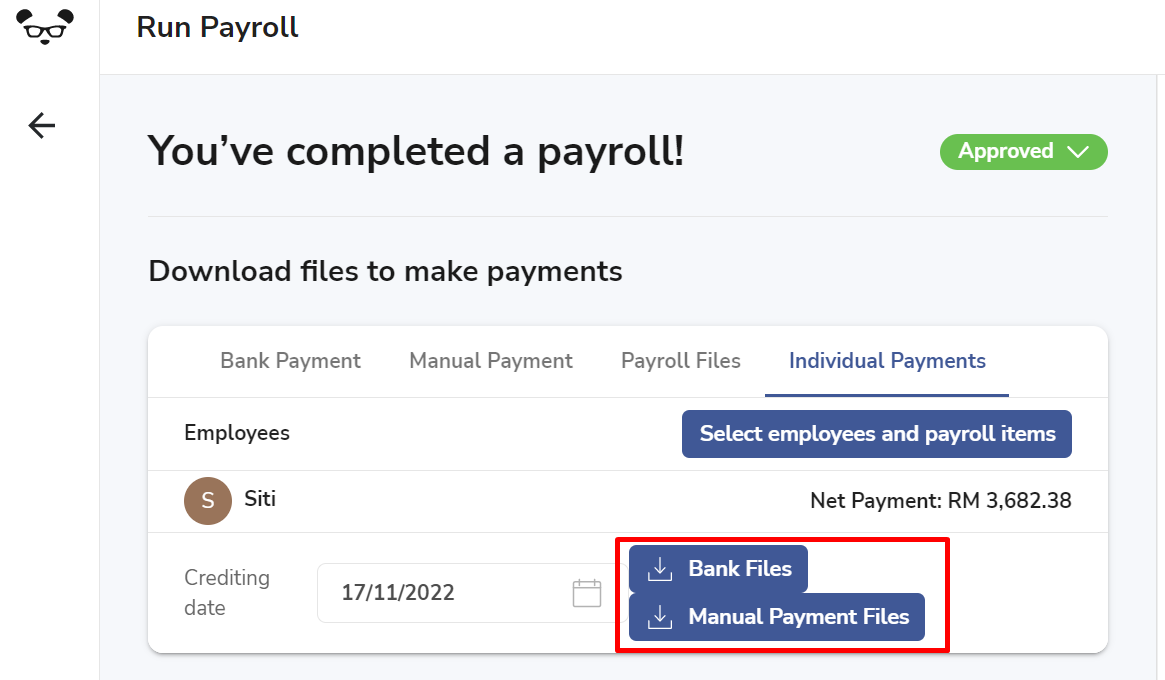The image size is (1165, 680).
Task: Click Siti's avatar circle
Action: point(208,501)
